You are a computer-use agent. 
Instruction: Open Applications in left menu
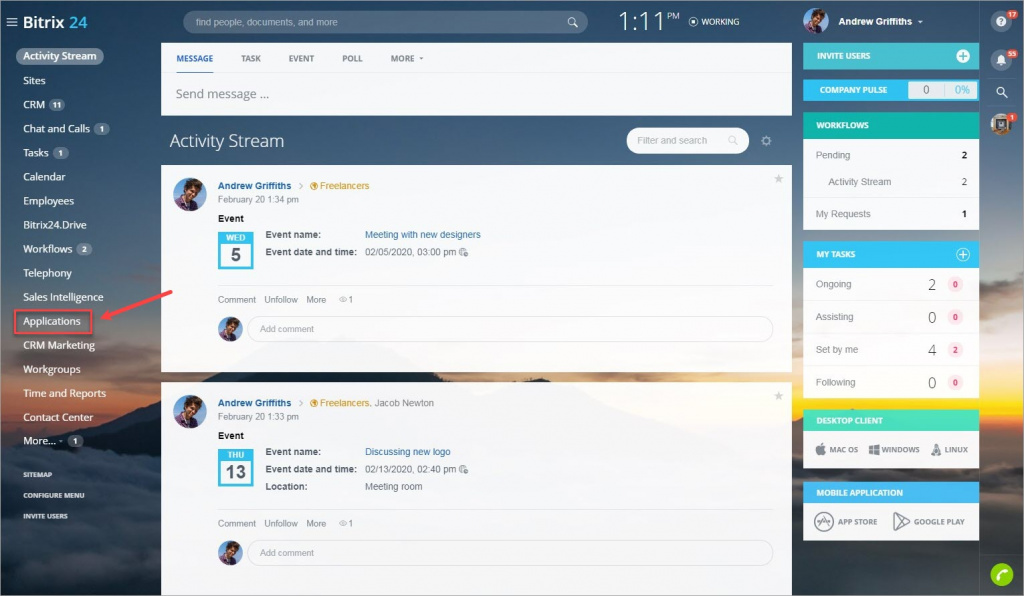52,321
